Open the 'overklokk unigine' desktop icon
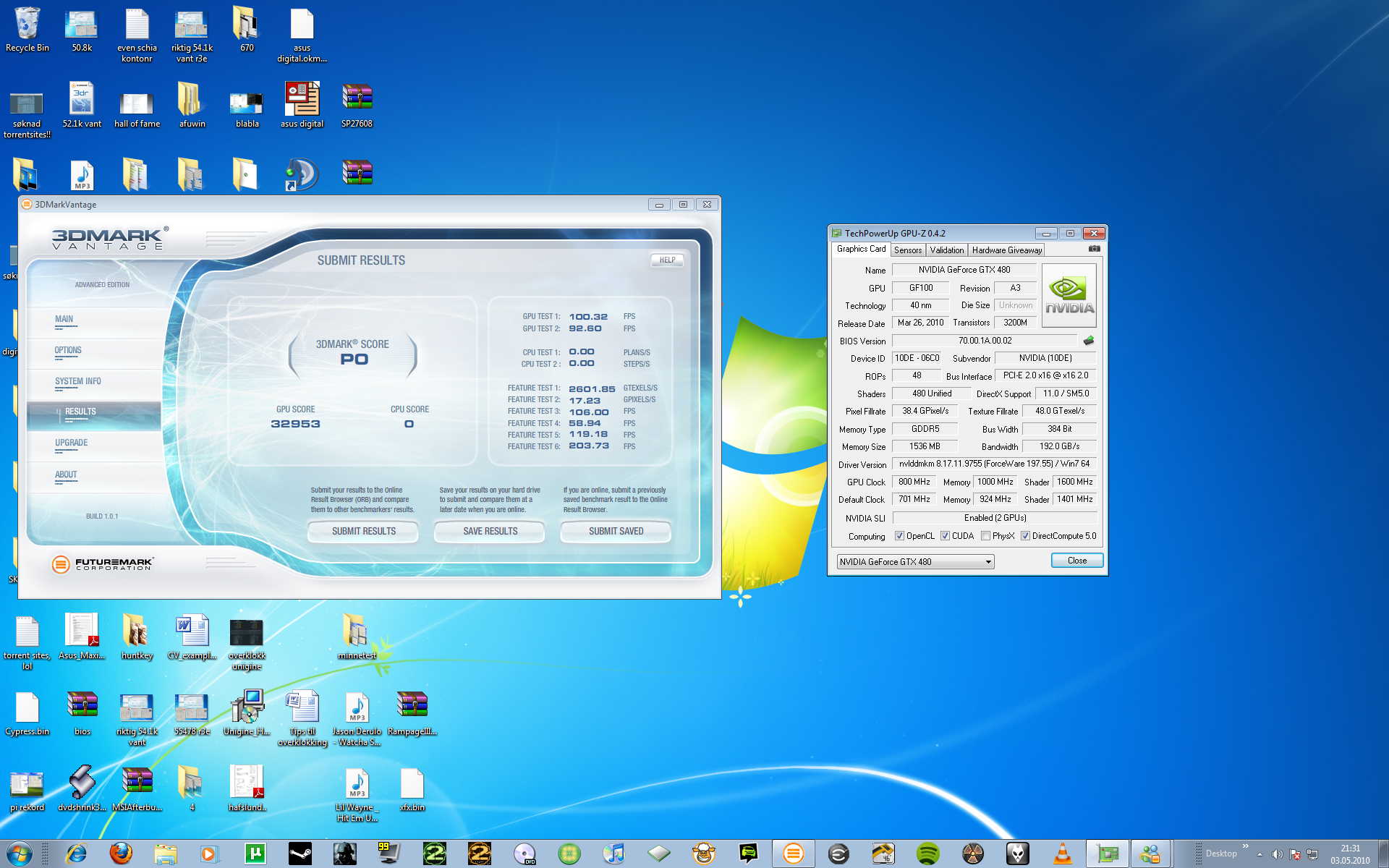 tap(247, 643)
